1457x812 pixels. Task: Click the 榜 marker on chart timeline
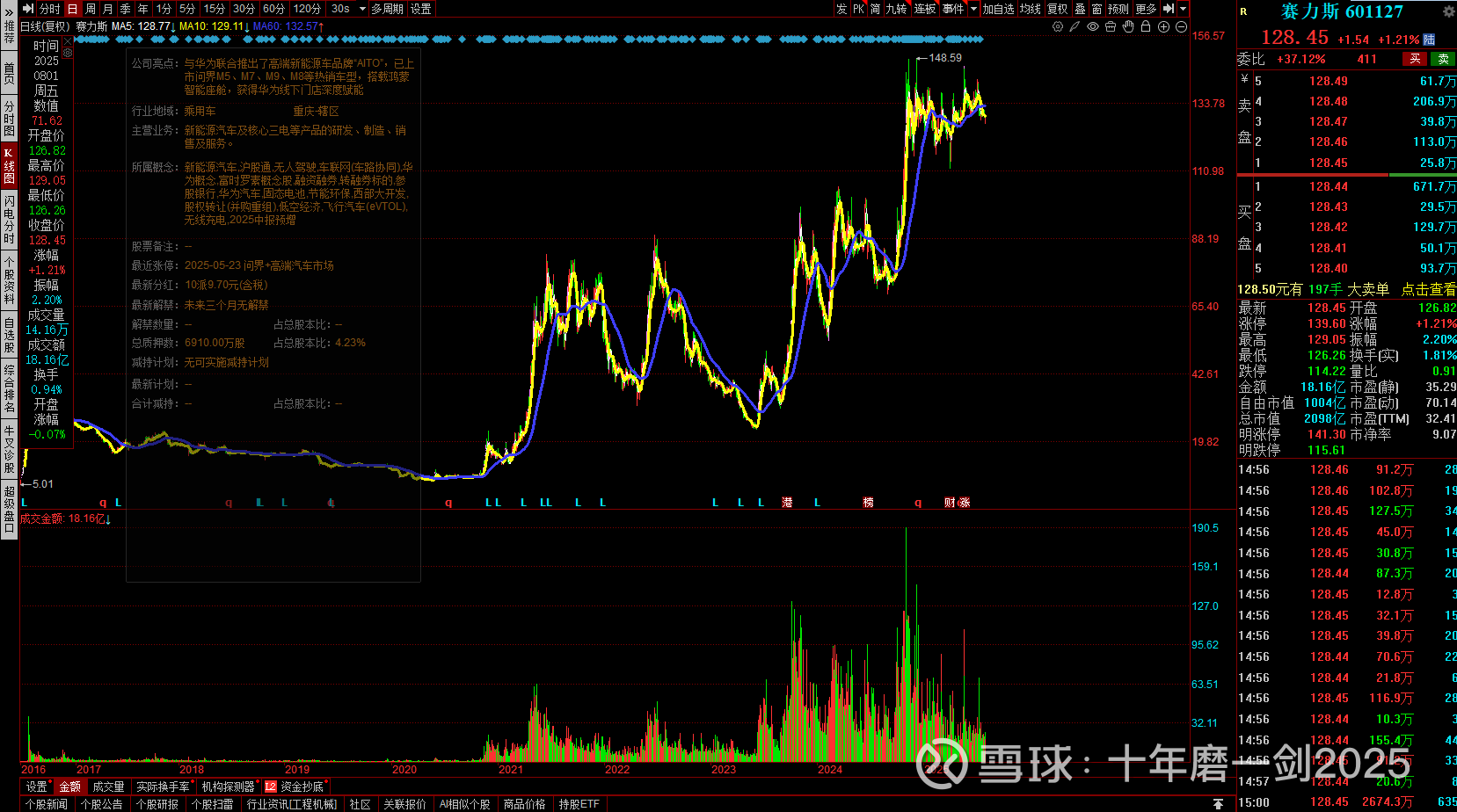869,503
